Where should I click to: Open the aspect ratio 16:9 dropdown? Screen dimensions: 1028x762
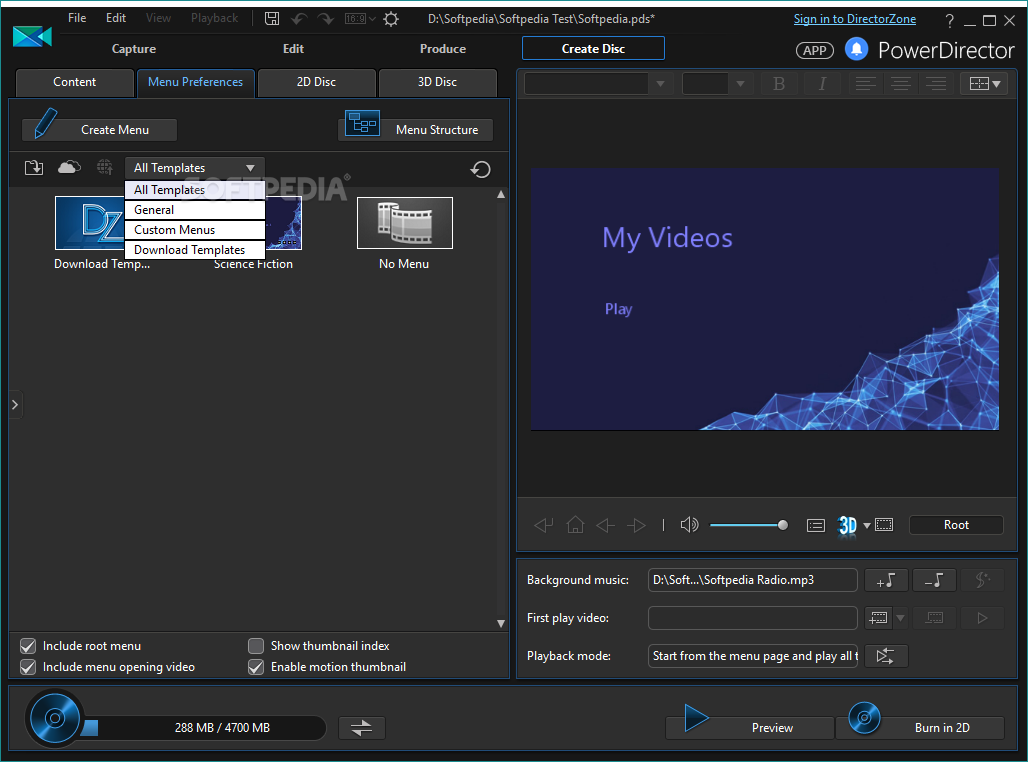point(360,18)
